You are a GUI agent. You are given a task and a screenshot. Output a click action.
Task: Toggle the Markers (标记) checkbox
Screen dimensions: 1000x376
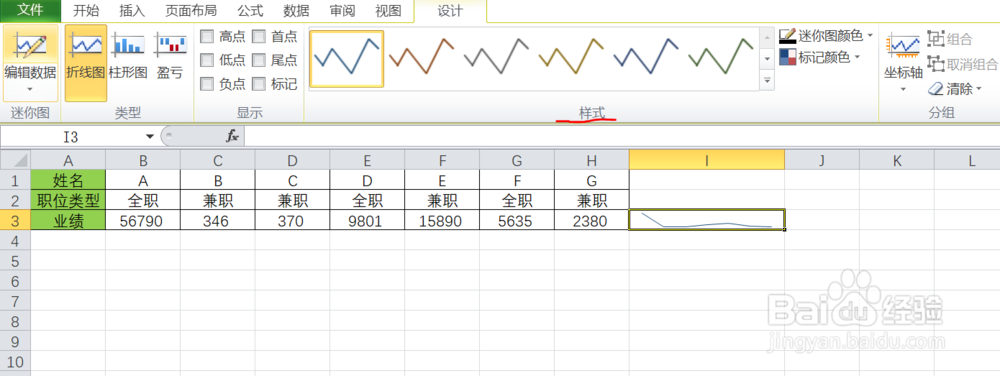click(x=258, y=83)
